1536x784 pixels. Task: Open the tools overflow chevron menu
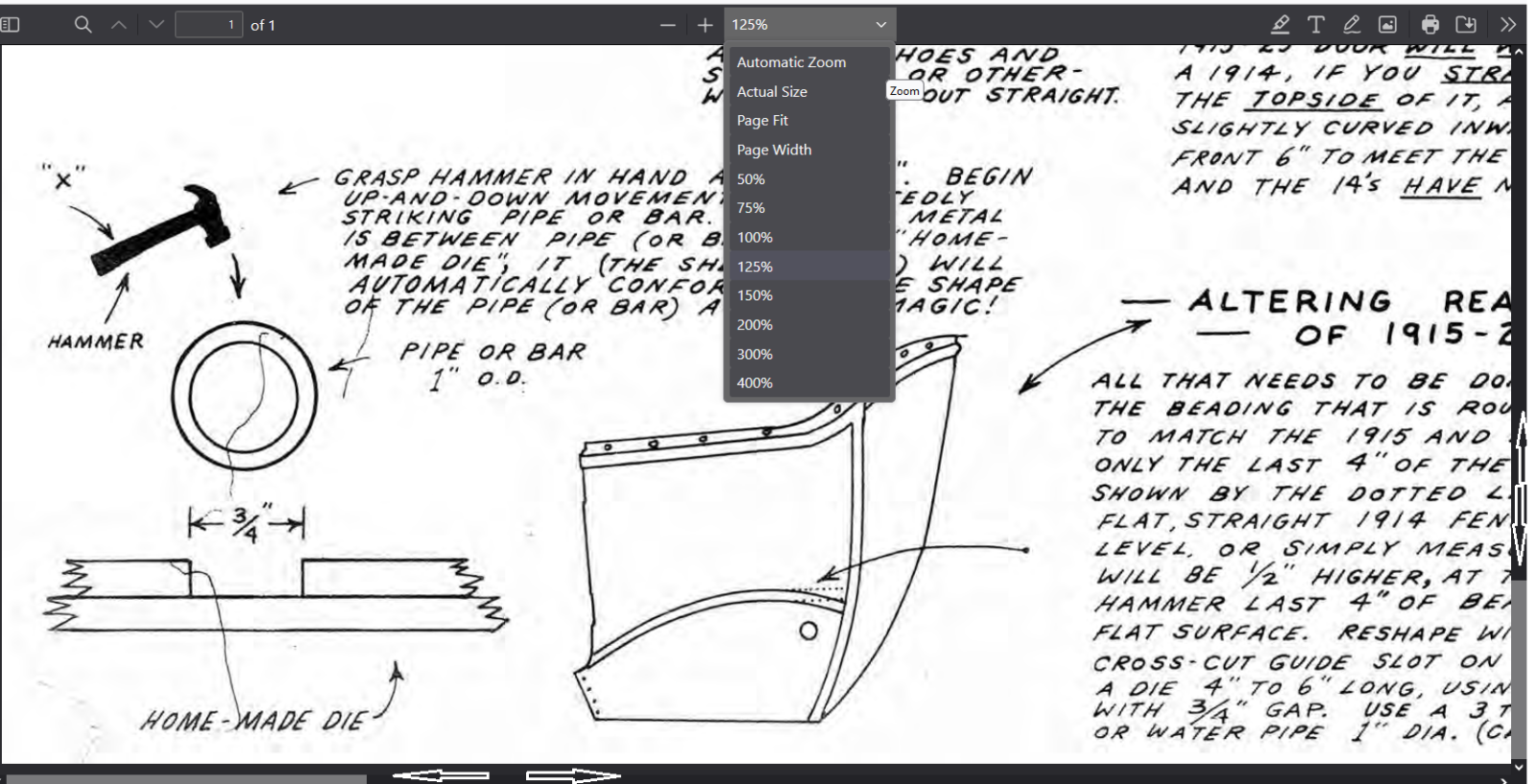(1507, 25)
